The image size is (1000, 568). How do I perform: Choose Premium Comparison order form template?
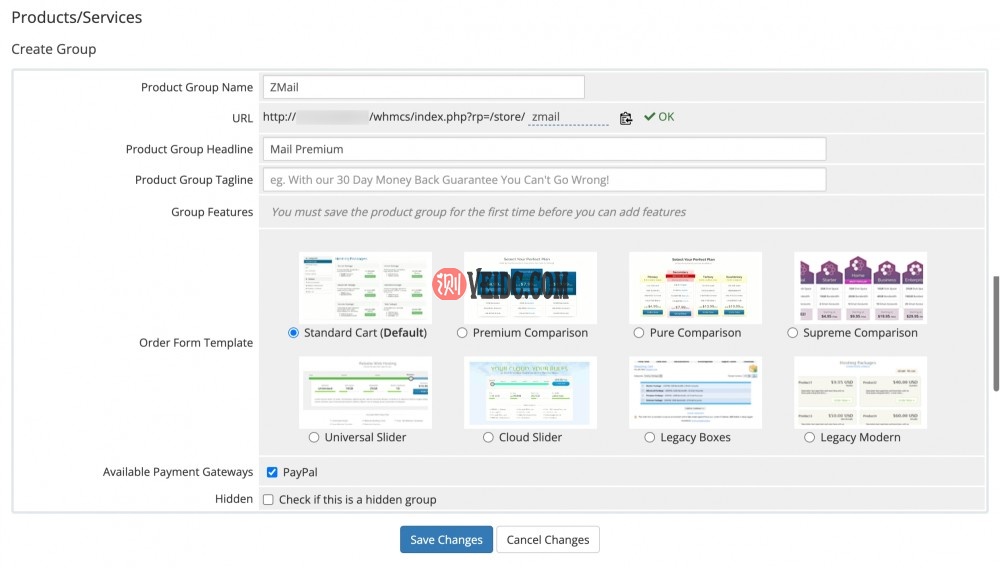click(462, 333)
